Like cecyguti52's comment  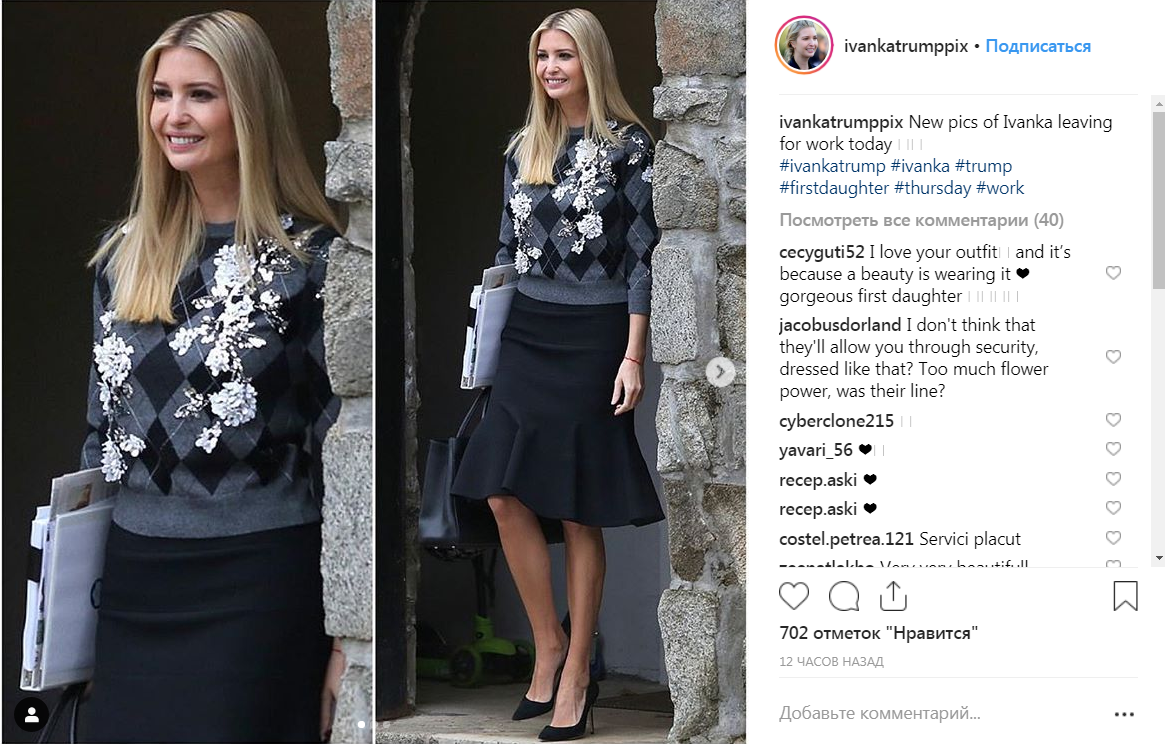[1113, 273]
